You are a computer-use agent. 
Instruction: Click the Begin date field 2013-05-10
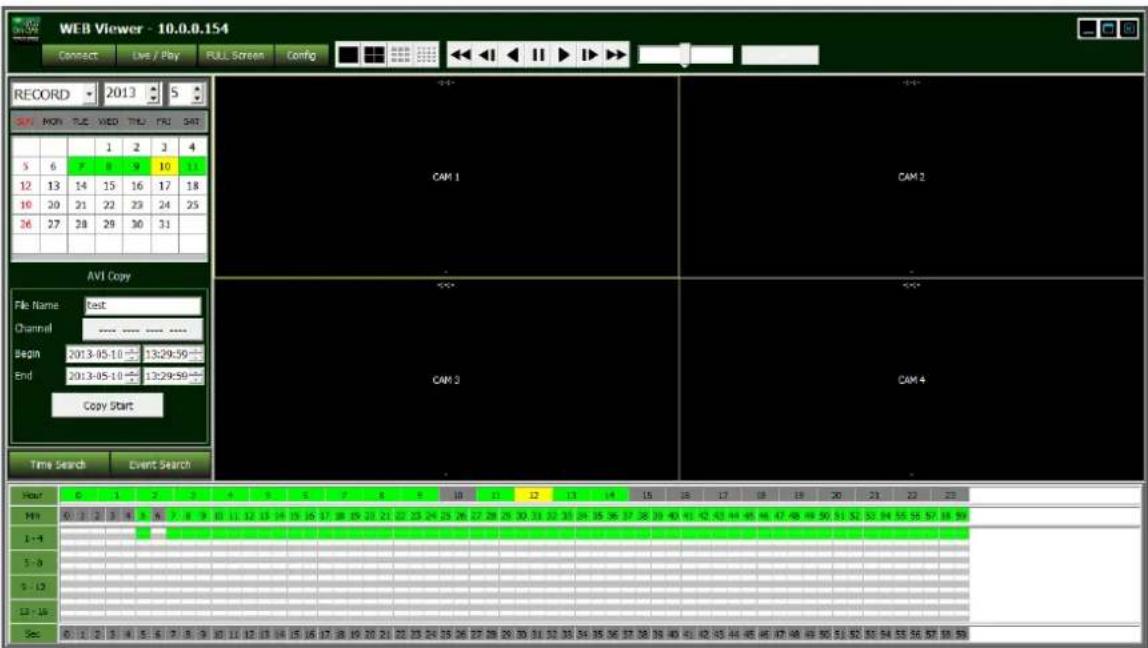(x=102, y=354)
